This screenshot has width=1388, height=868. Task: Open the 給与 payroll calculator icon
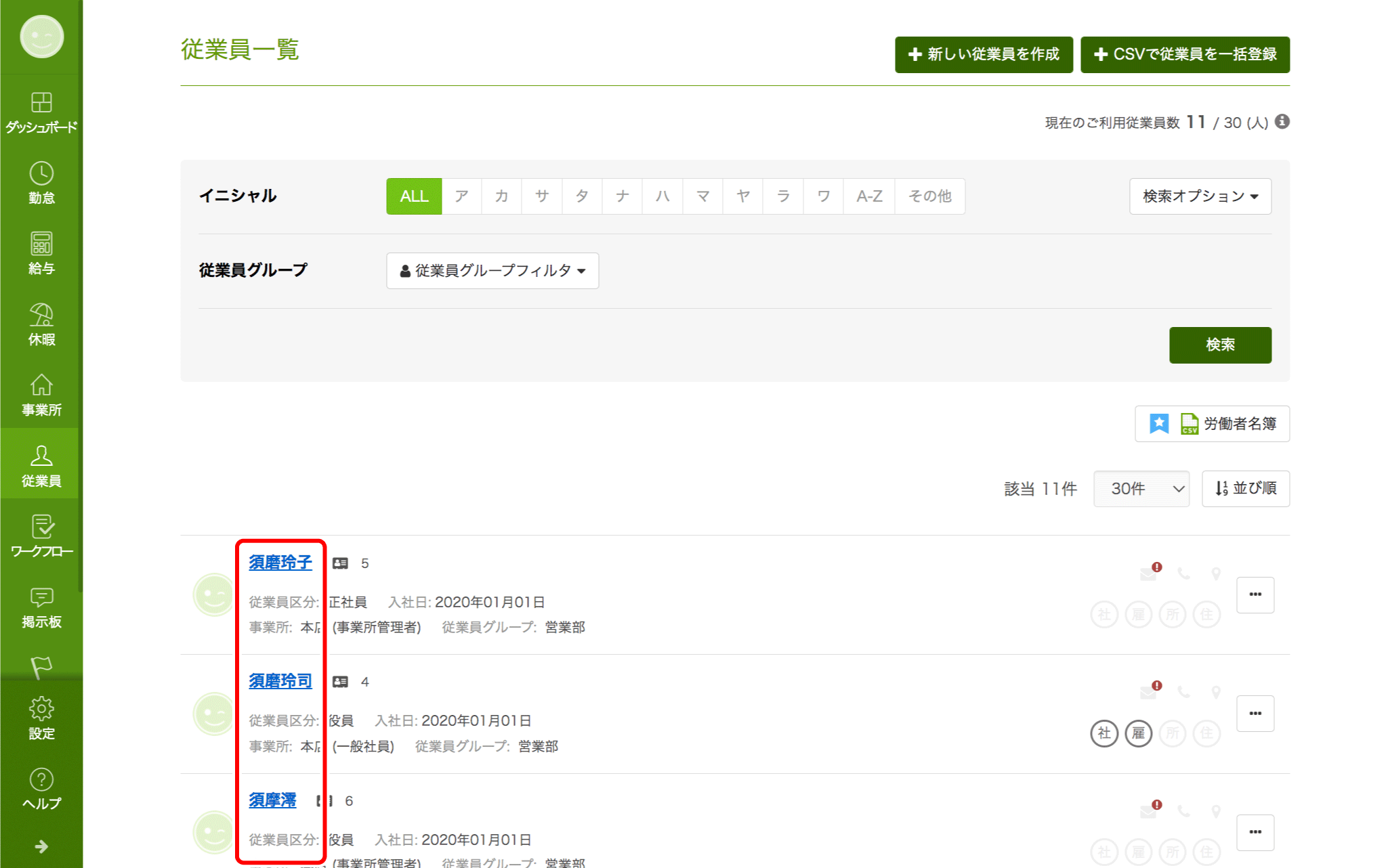pyautogui.click(x=41, y=253)
